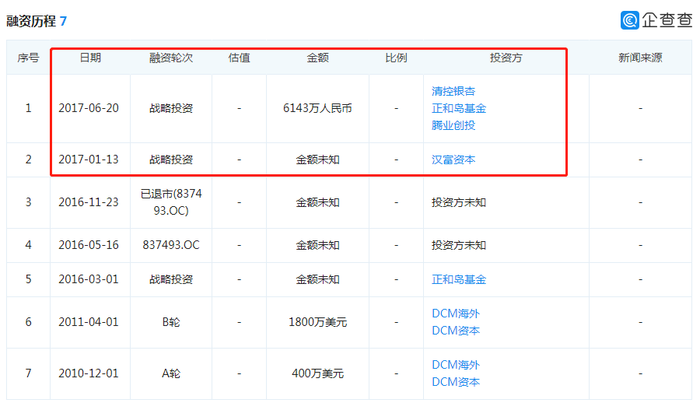The image size is (700, 410).
Task: Click the 已退市(837493.OC) round cell
Action: (171, 202)
